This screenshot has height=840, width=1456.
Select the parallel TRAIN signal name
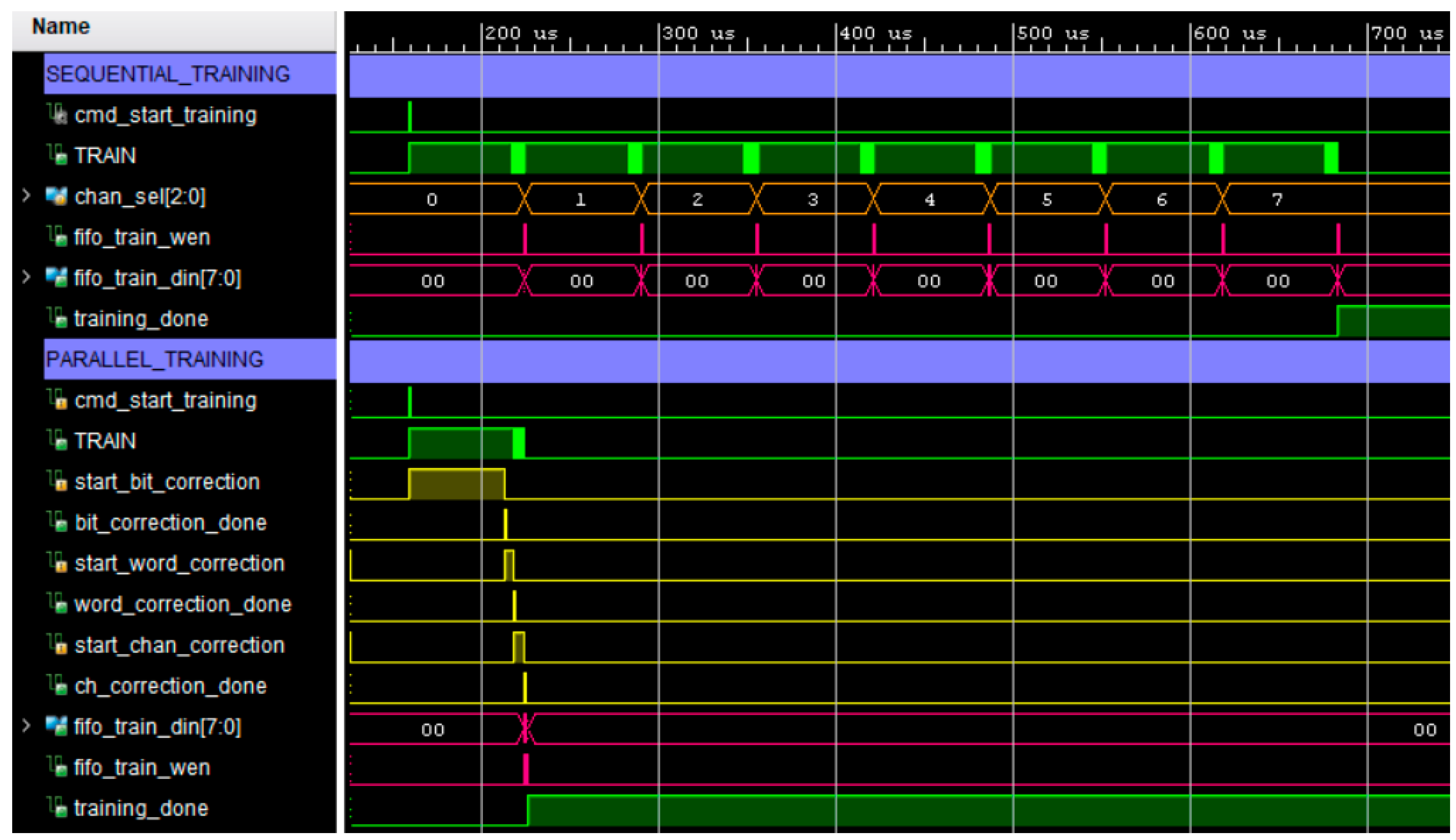[105, 441]
